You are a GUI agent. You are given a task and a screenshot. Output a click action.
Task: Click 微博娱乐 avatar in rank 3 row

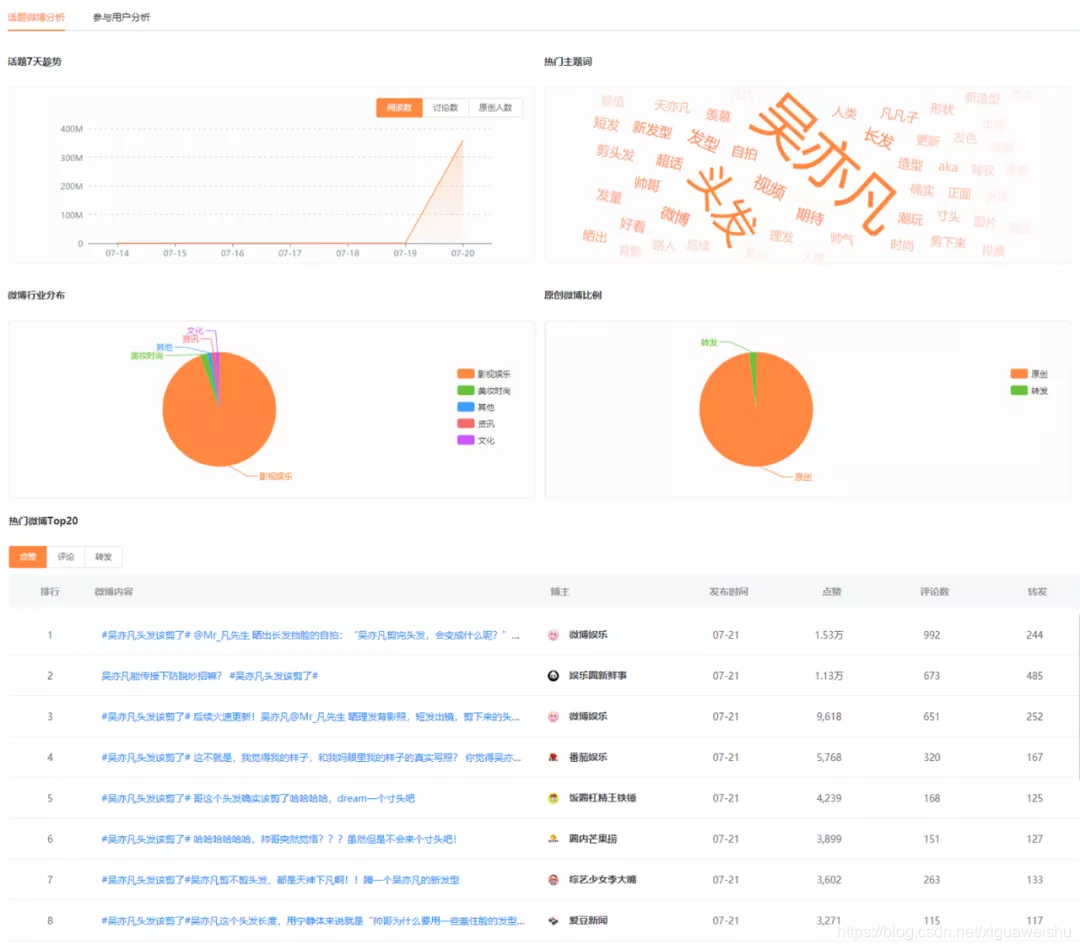[553, 716]
